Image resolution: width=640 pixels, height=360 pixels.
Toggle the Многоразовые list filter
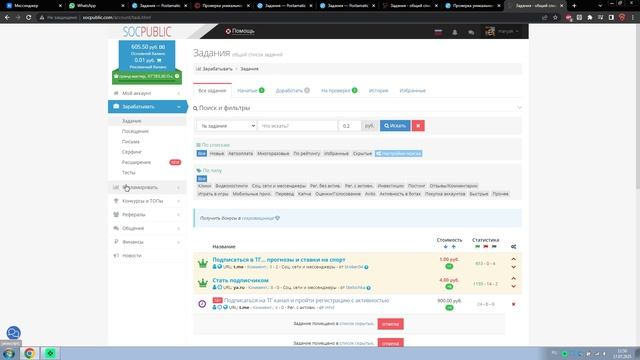click(x=273, y=153)
